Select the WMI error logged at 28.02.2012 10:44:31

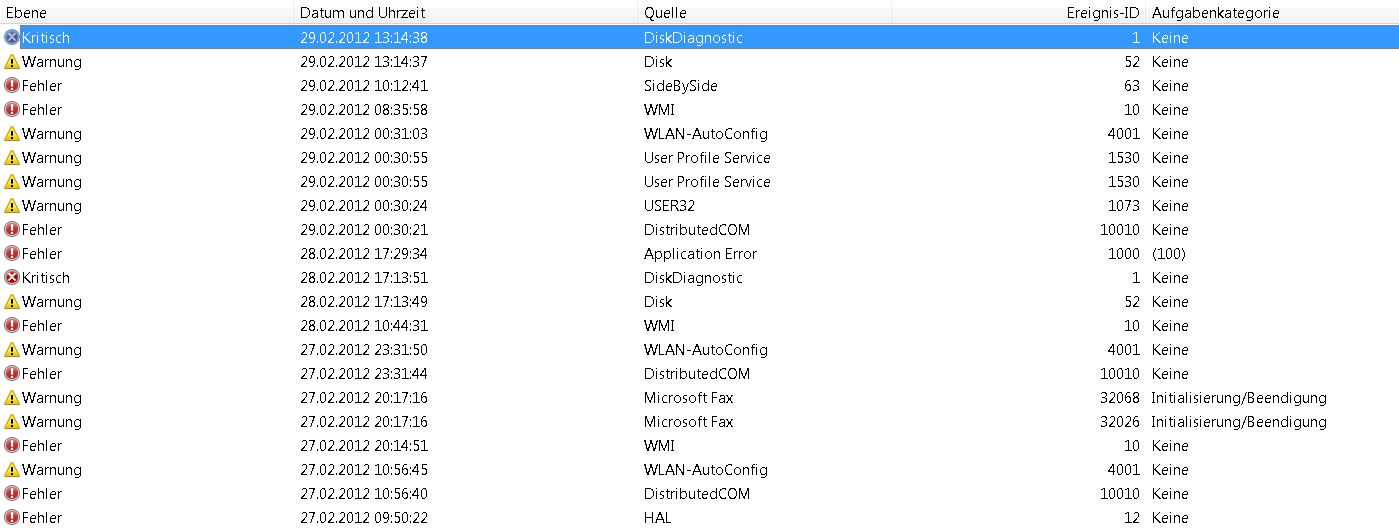659,326
